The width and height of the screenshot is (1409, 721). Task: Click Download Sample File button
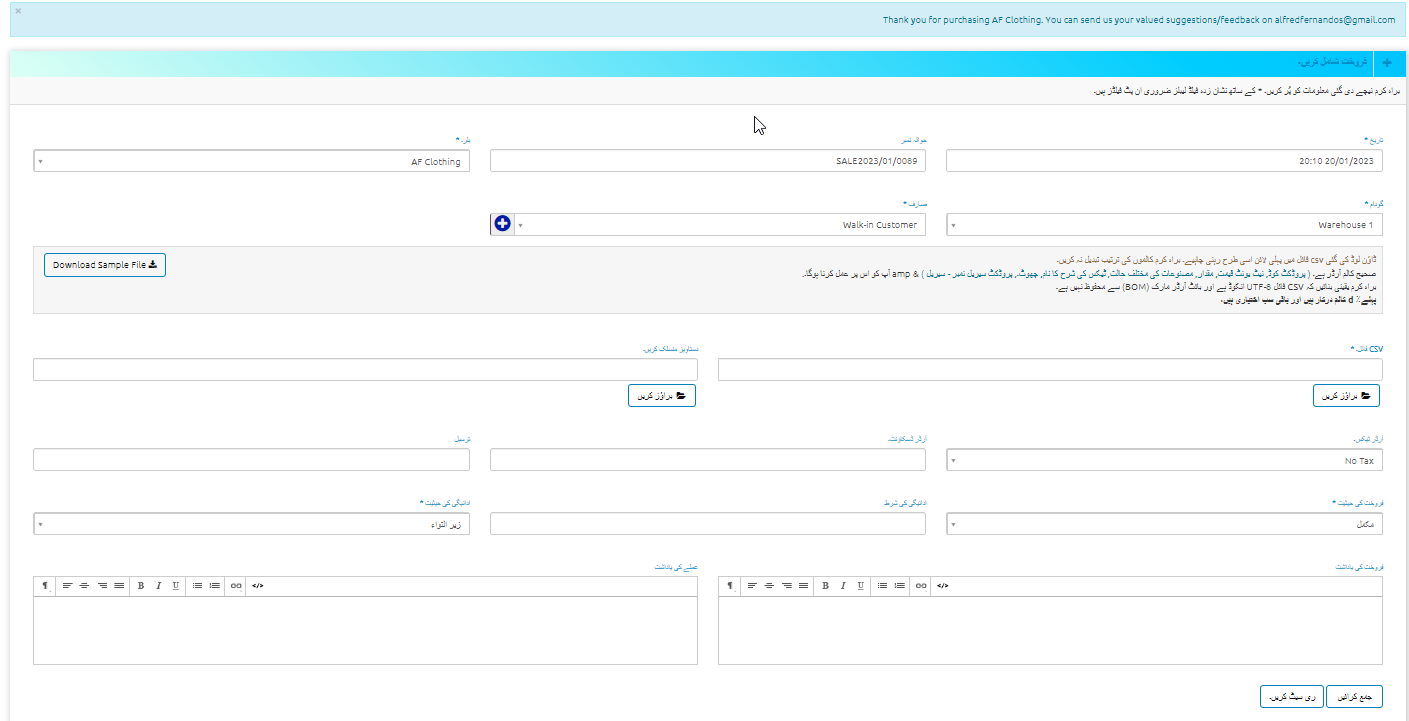(105, 265)
